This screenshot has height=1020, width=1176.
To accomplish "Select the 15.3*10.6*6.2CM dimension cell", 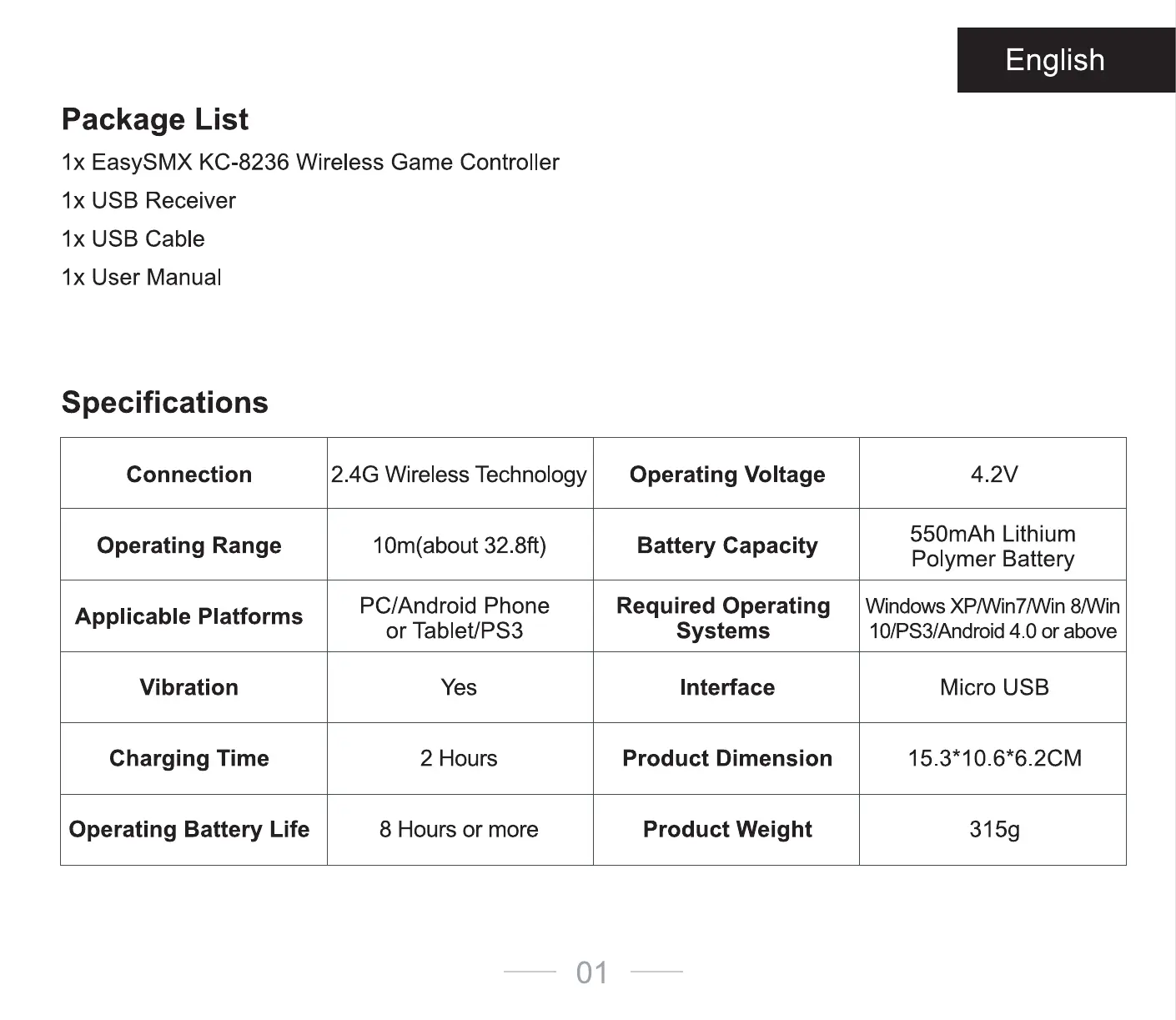I will click(x=994, y=758).
